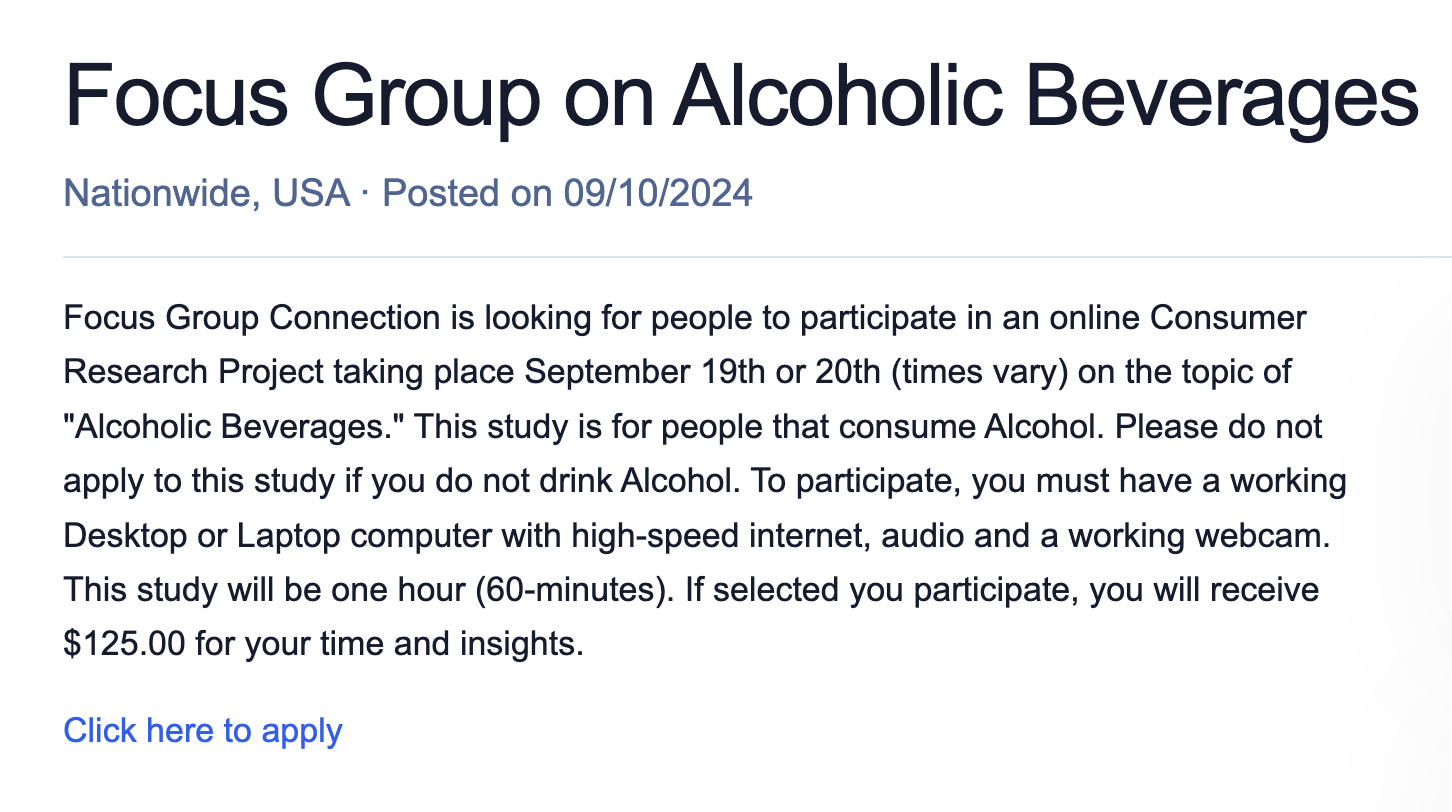The image size is (1452, 812).
Task: Click the "Research Project" phrase
Action: pyautogui.click(x=193, y=373)
